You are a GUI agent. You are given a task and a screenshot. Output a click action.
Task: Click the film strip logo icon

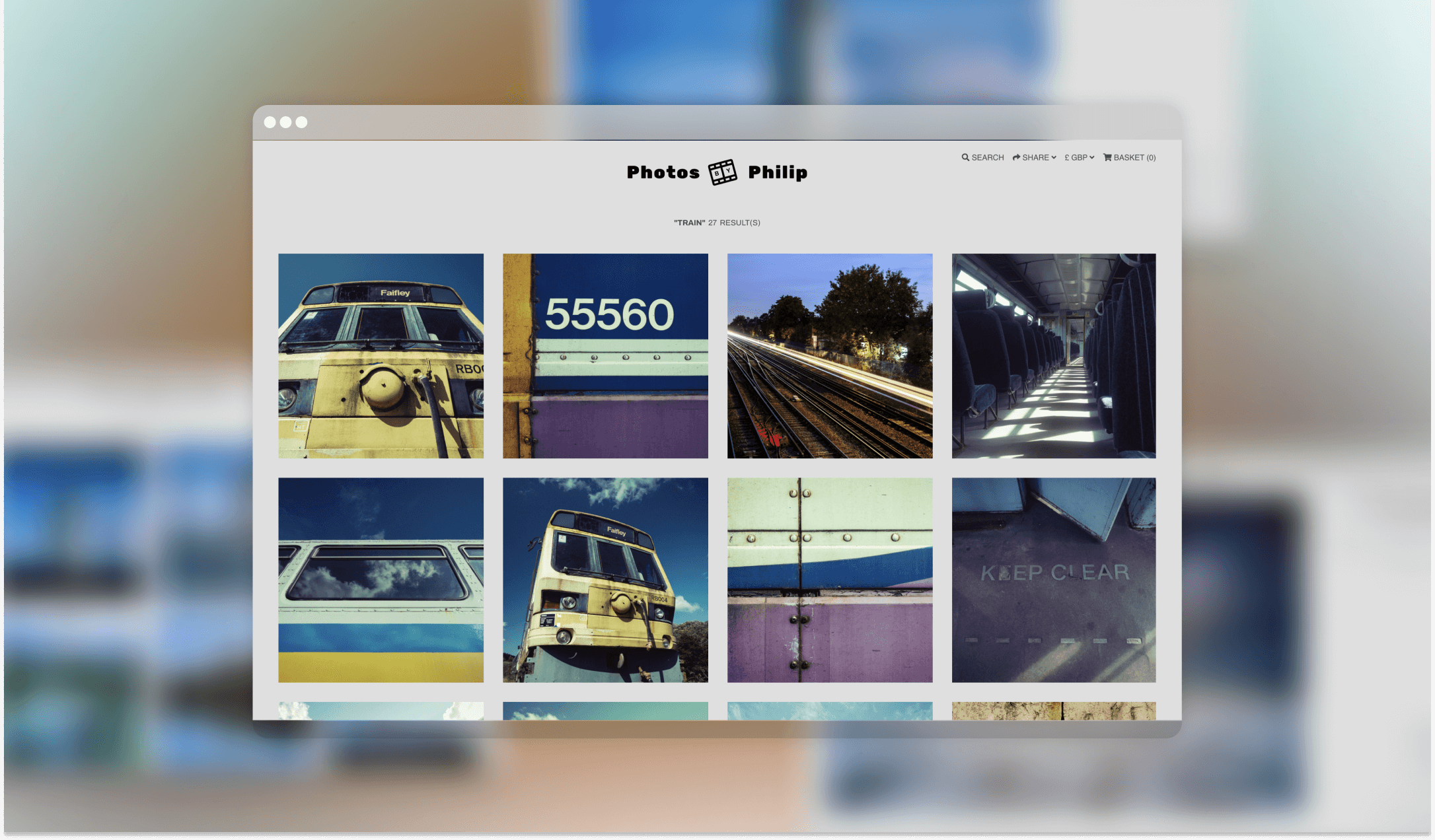coord(723,171)
